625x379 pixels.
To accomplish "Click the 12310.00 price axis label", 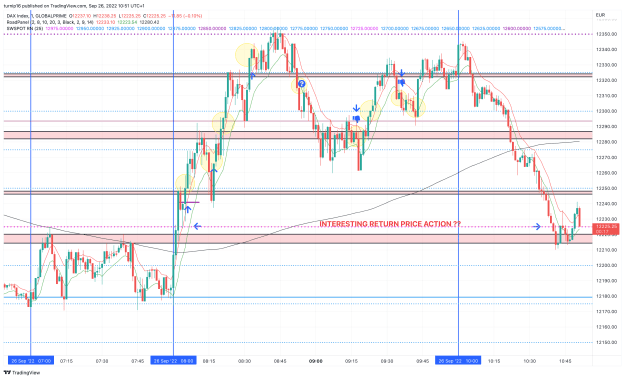I will tap(606, 96).
